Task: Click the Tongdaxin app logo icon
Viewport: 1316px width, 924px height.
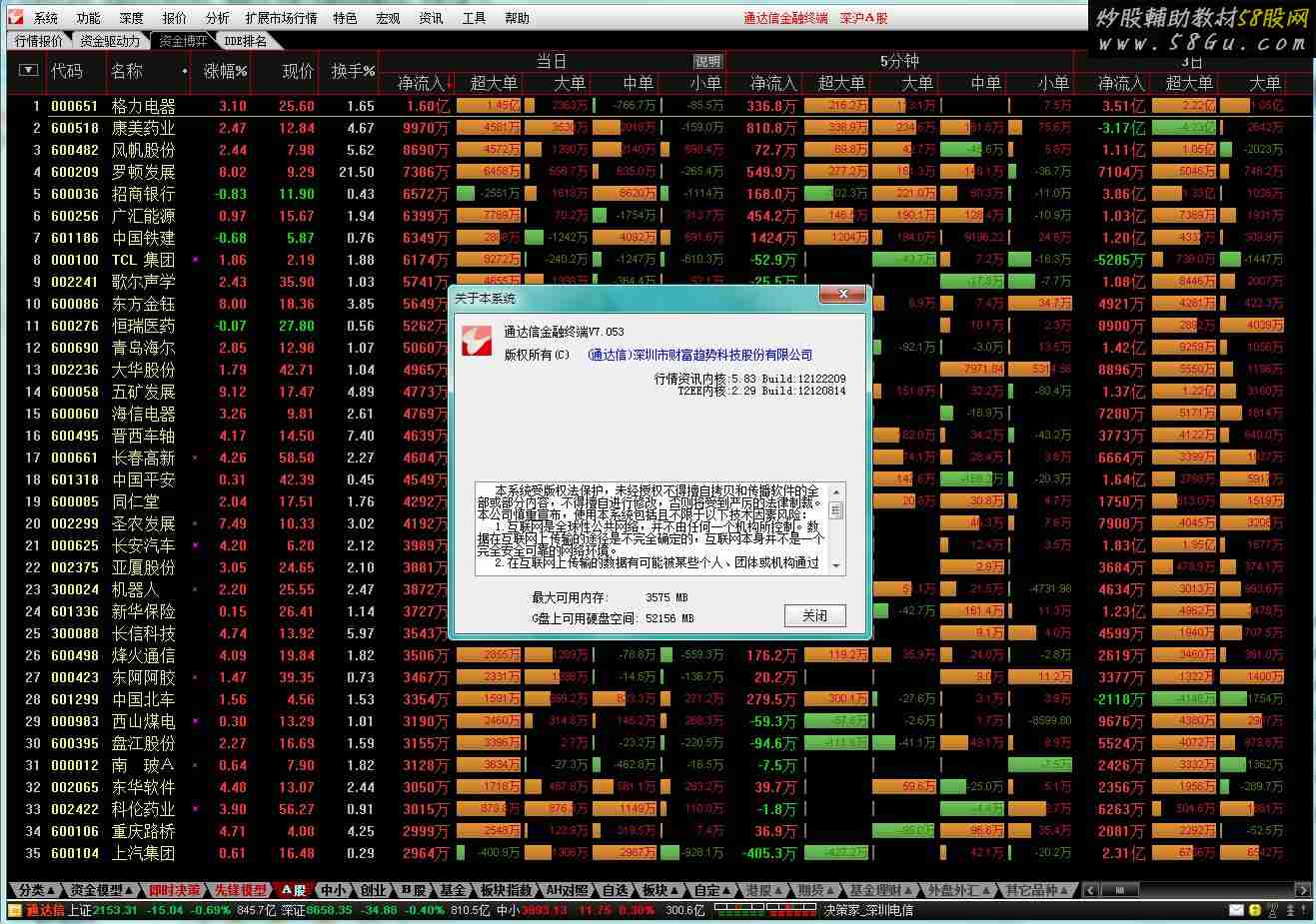Action: (x=17, y=17)
